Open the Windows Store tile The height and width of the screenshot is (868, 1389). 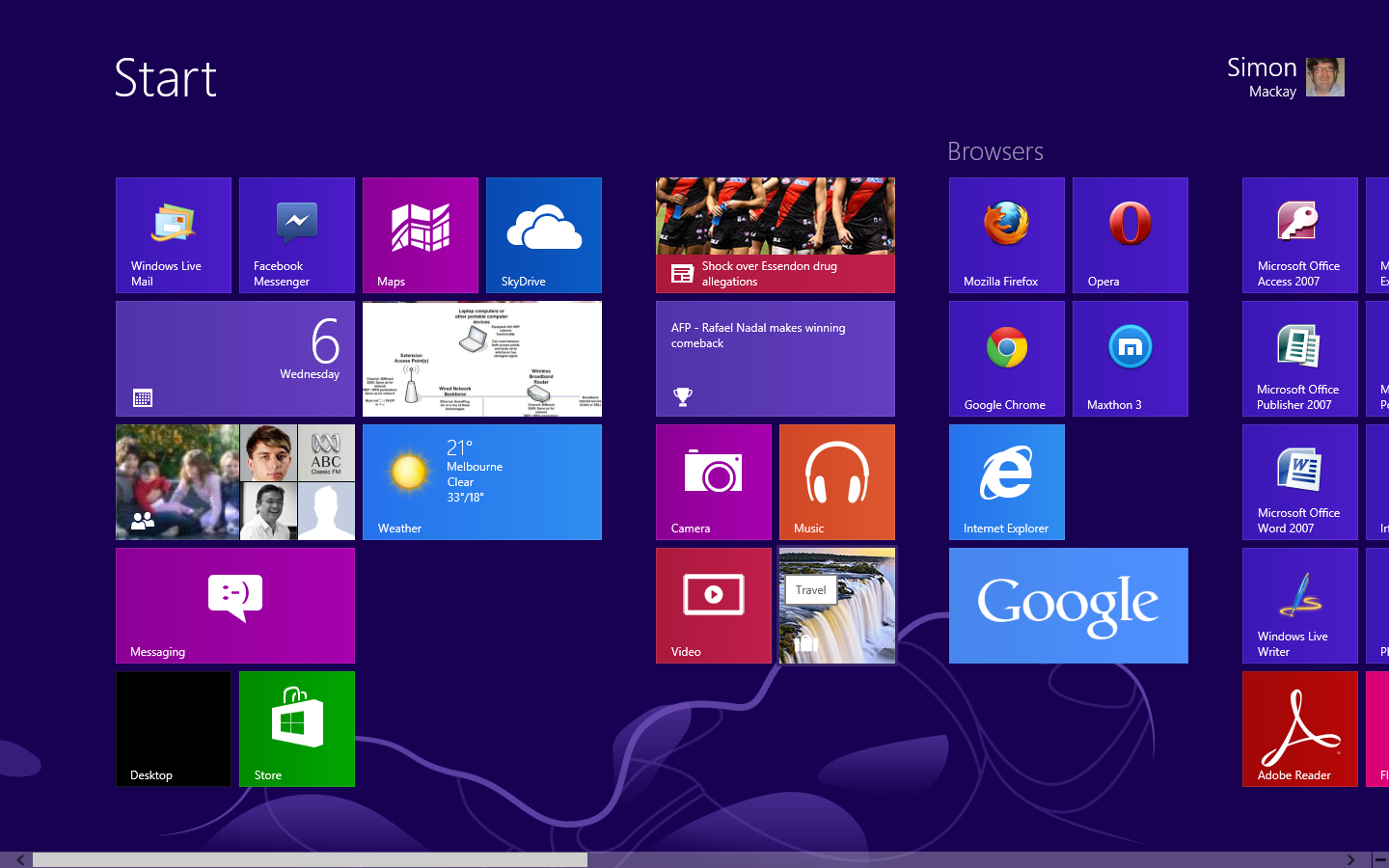[x=296, y=728]
